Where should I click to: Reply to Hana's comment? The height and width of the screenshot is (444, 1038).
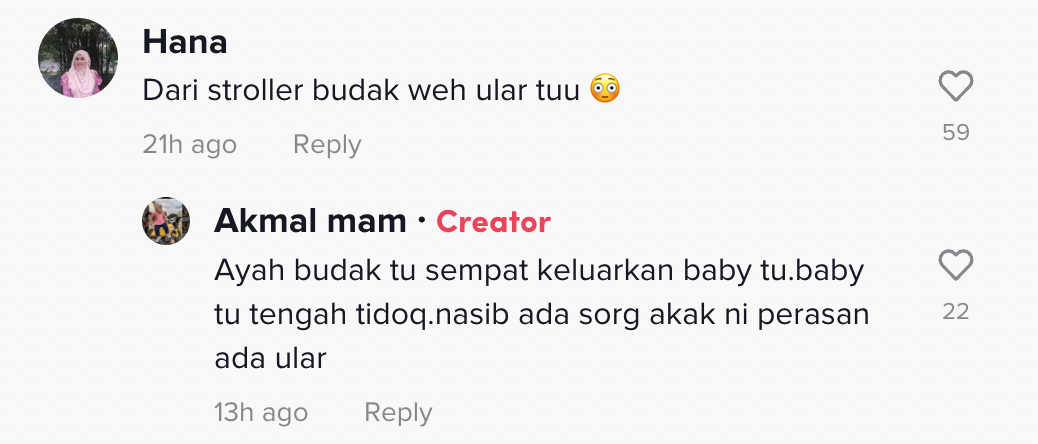(x=326, y=145)
